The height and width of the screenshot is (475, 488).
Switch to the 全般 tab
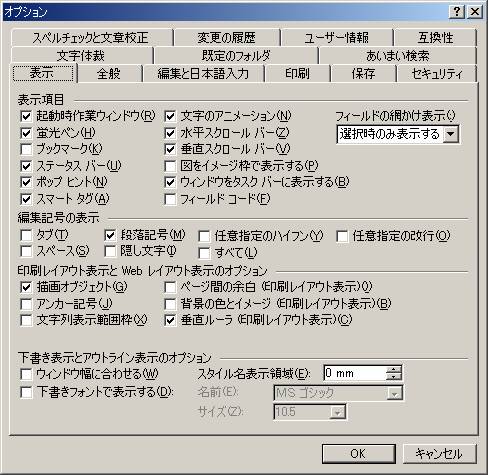109,73
